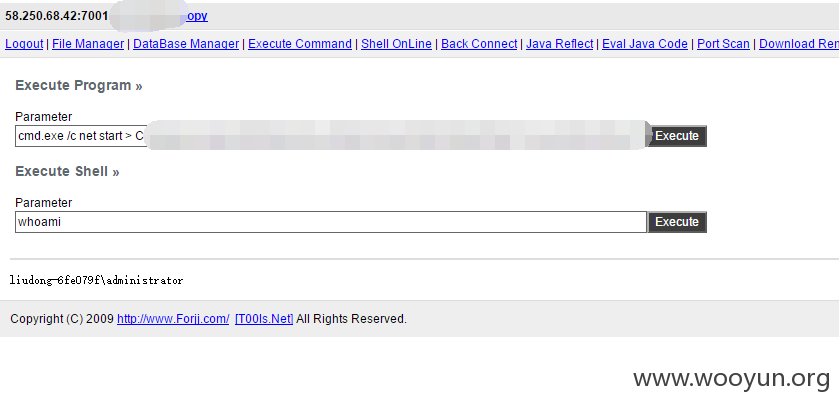Select the Execute Command menu link
The image size is (839, 407).
click(x=300, y=44)
